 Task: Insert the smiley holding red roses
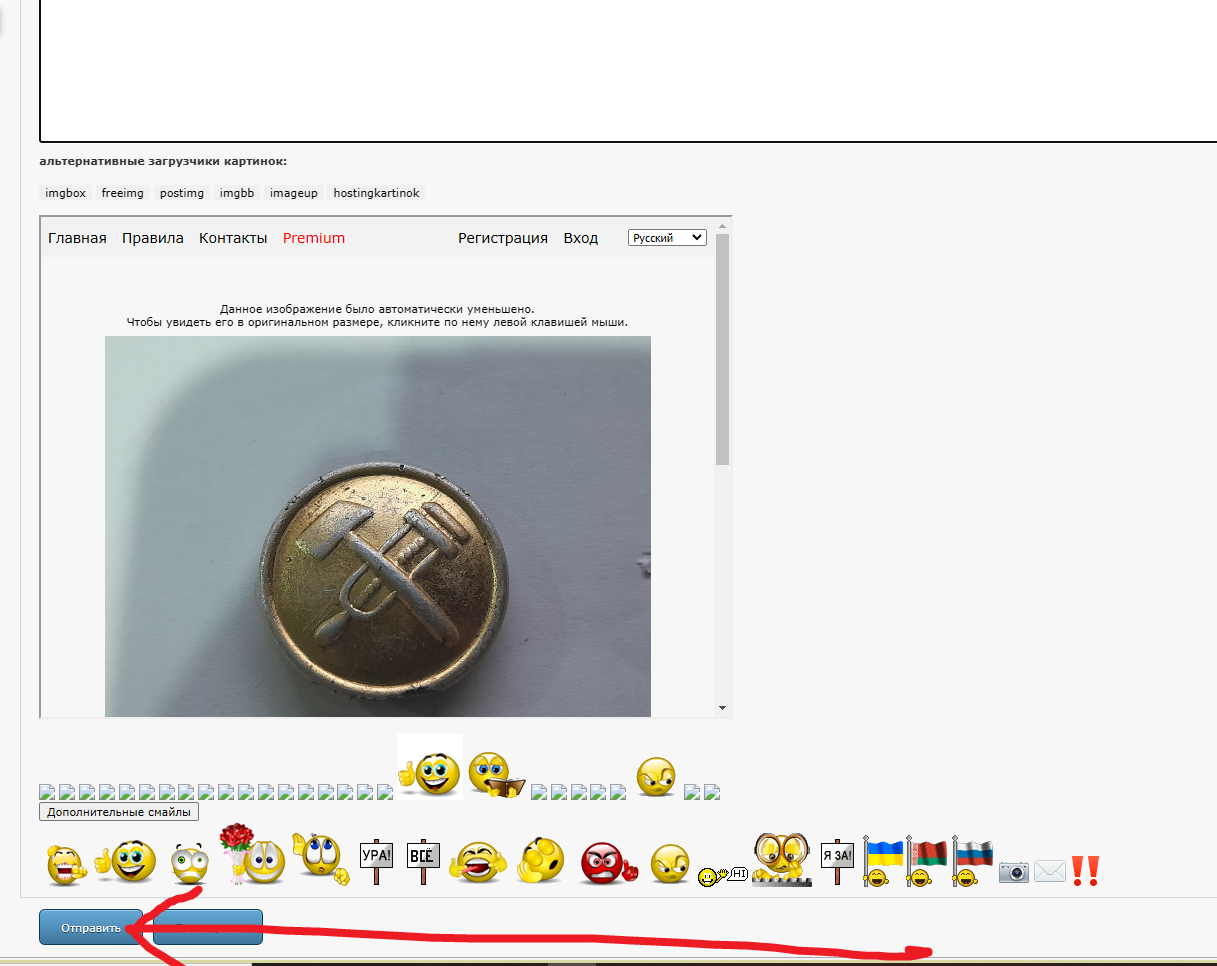(252, 854)
